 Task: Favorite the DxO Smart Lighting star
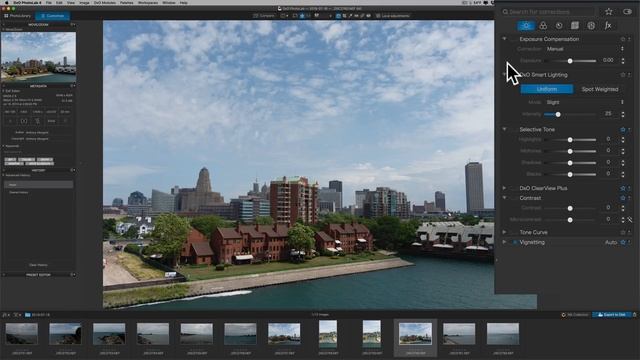pyautogui.click(x=623, y=75)
